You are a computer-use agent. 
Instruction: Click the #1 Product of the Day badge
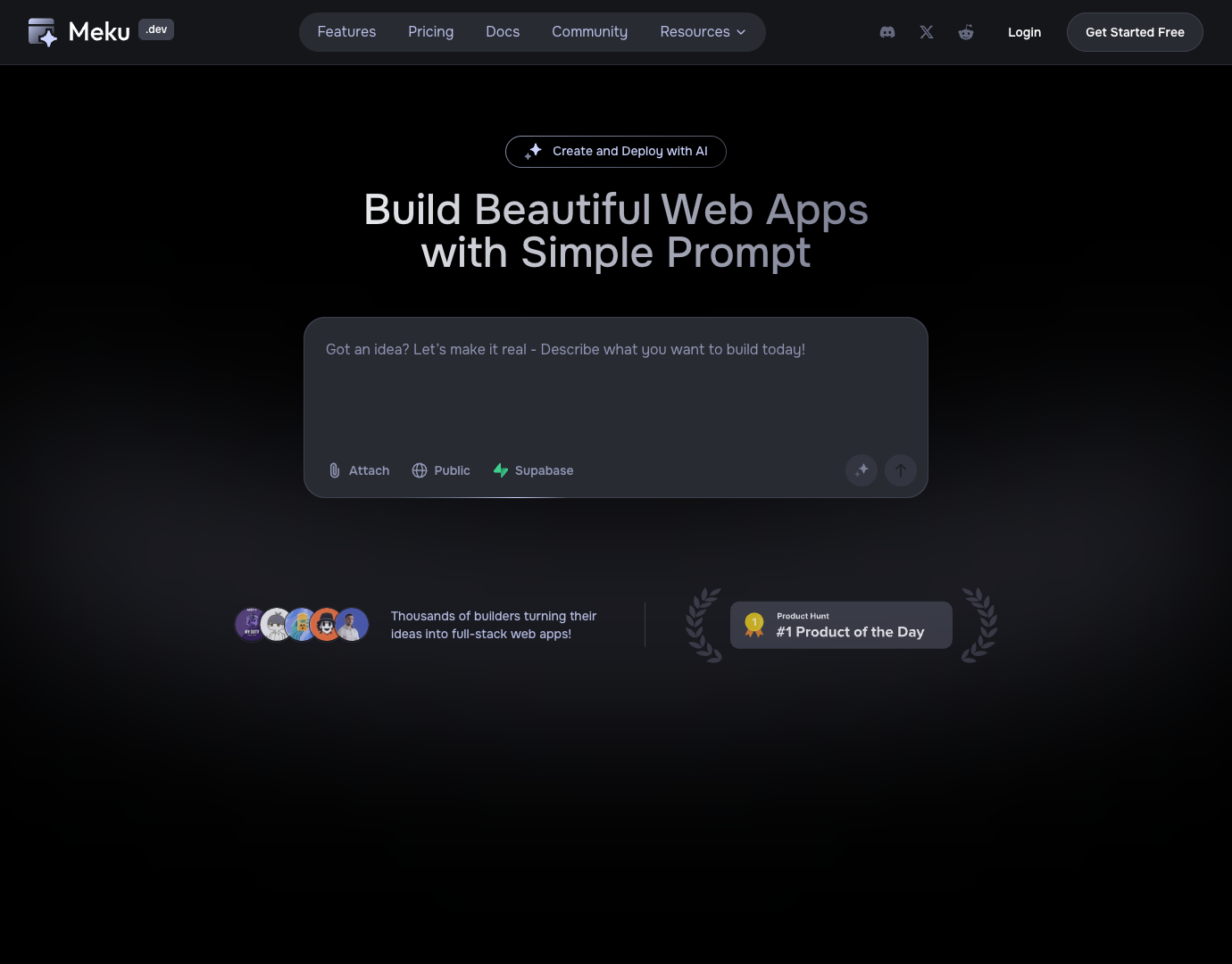pos(840,625)
